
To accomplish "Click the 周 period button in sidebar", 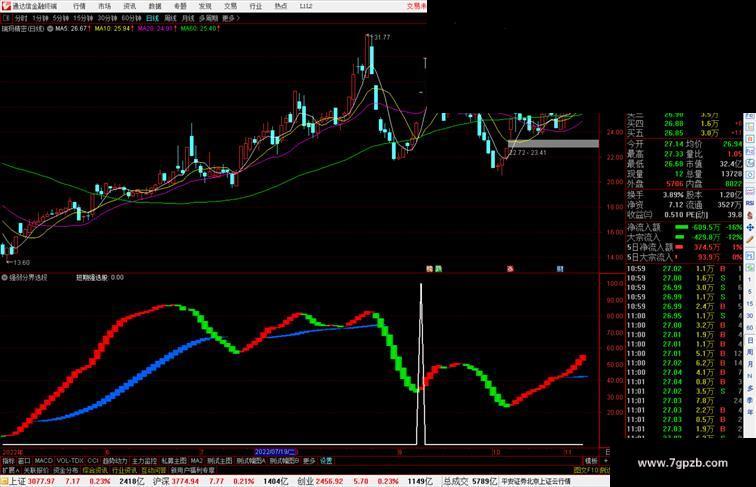I will click(x=750, y=352).
